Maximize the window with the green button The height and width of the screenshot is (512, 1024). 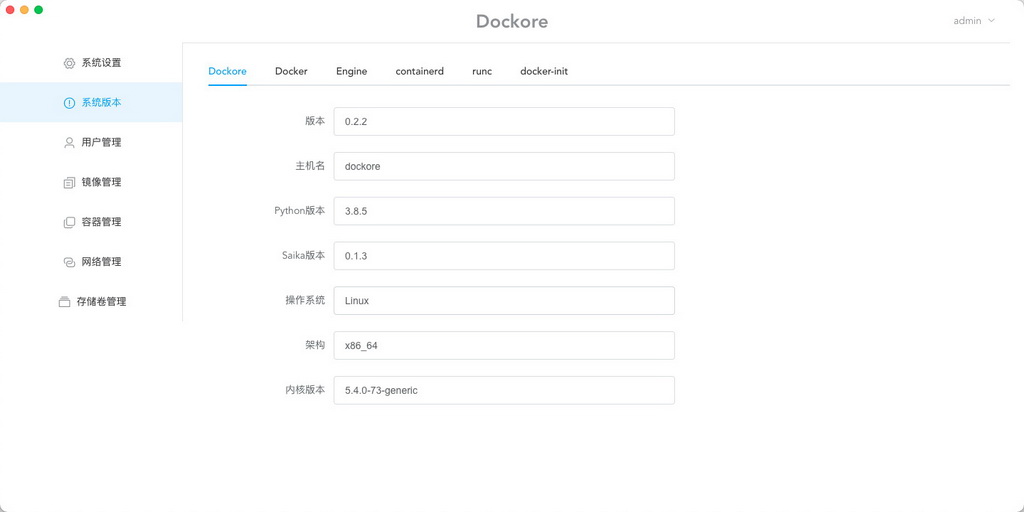pyautogui.click(x=39, y=10)
